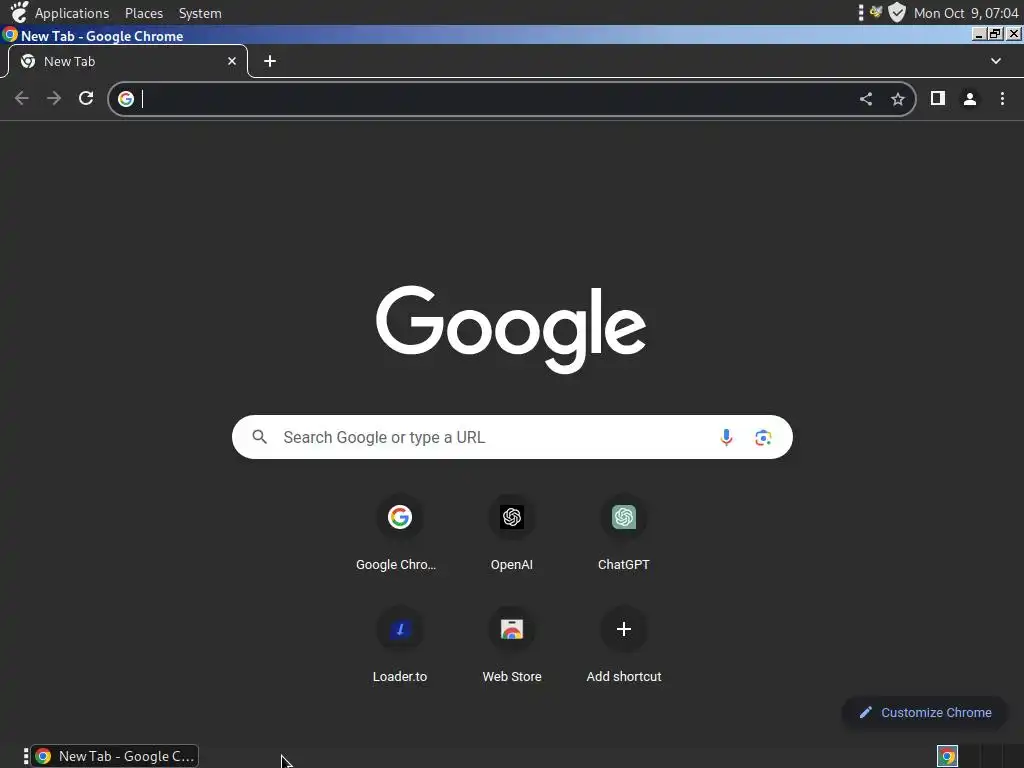Open a new tab with the plus button
1024x768 pixels.
[x=270, y=61]
